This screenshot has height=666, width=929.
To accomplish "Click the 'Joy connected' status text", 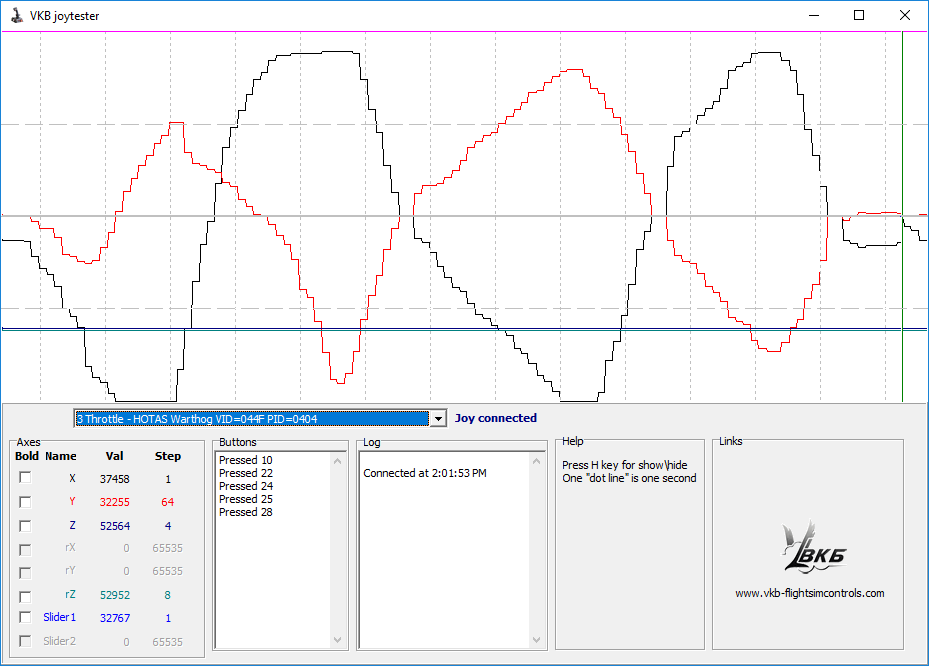I will 495,418.
